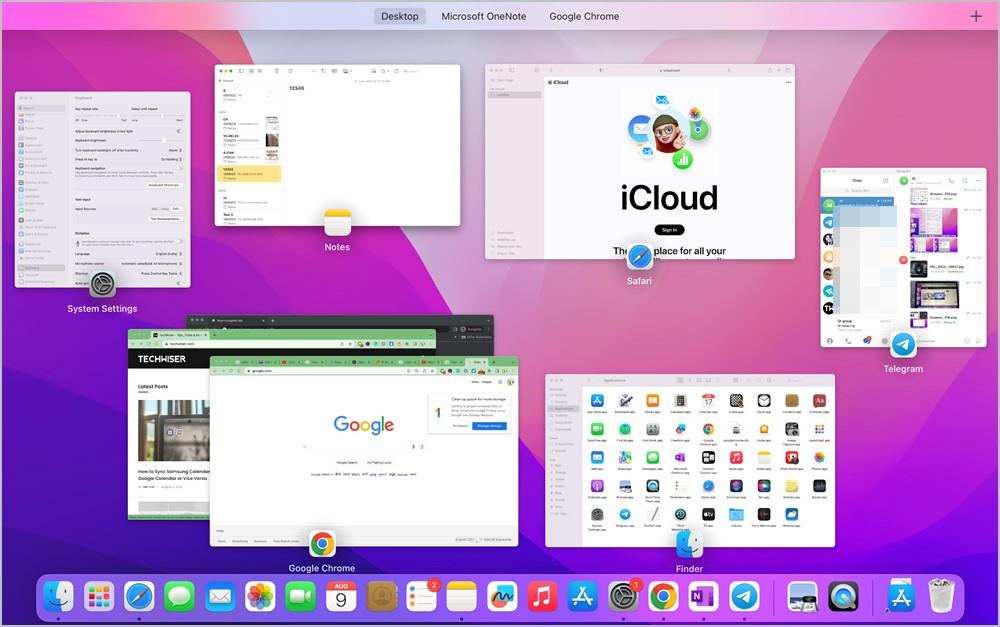Open Microsoft OneNote from the Dock
Screen dimensions: 1000x627
coord(703,597)
